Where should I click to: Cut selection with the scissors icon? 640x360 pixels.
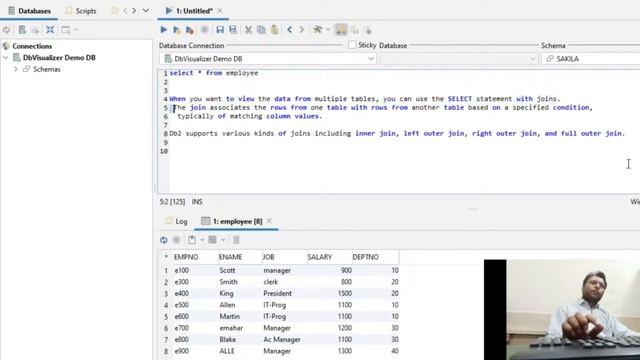coord(248,30)
